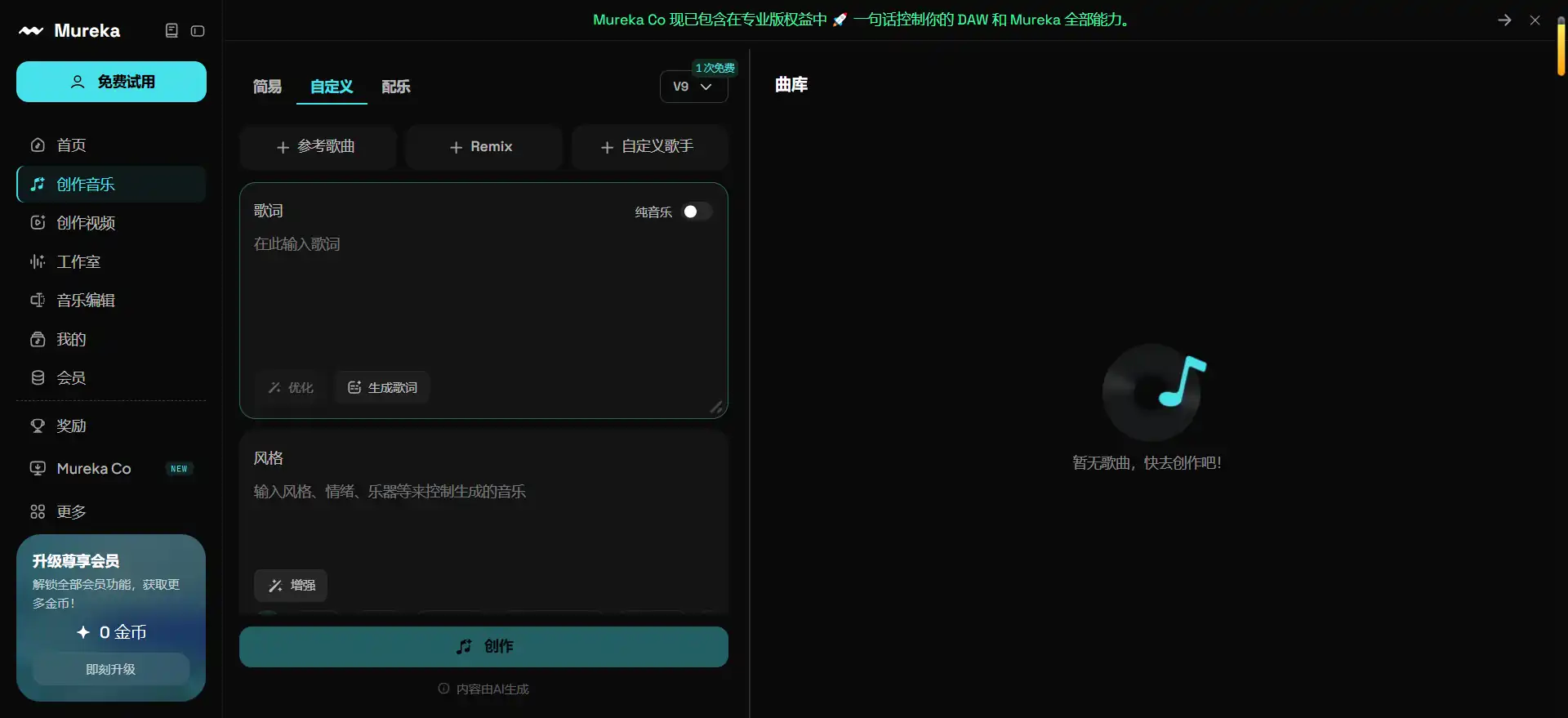Click the 免费试用 free trial button

pos(111,82)
